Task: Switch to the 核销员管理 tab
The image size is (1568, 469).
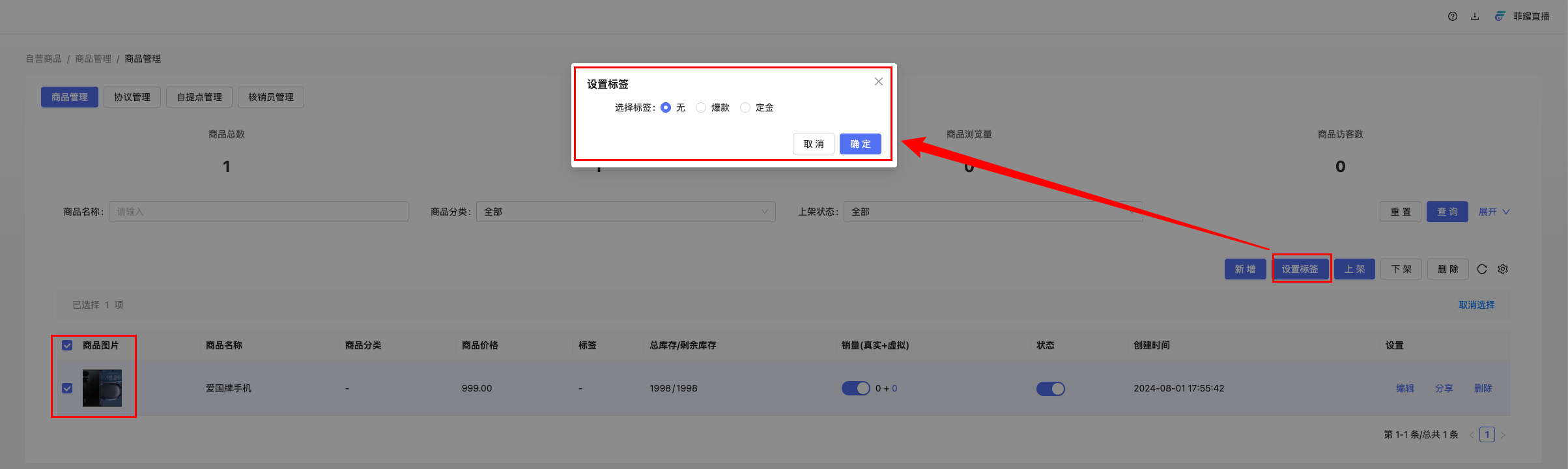Action: [271, 97]
